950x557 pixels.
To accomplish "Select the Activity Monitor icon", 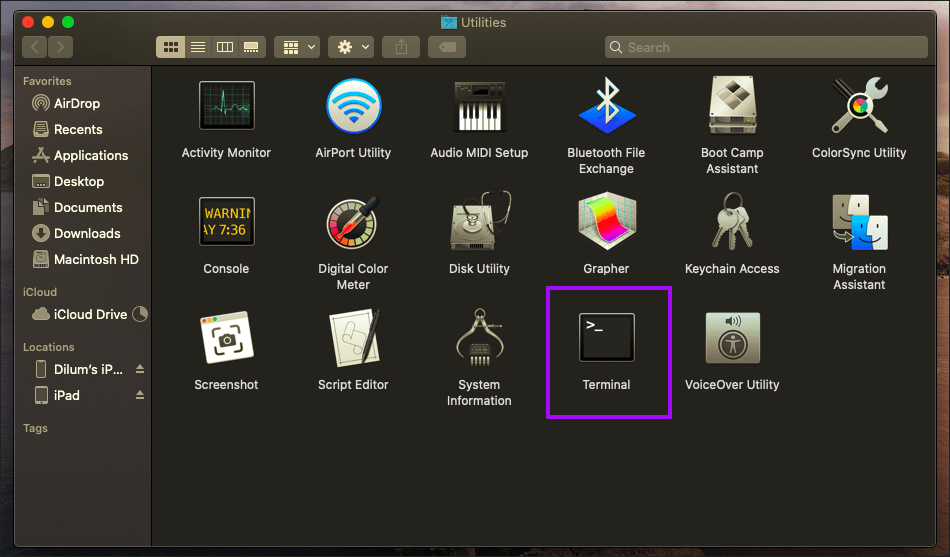I will pos(227,105).
